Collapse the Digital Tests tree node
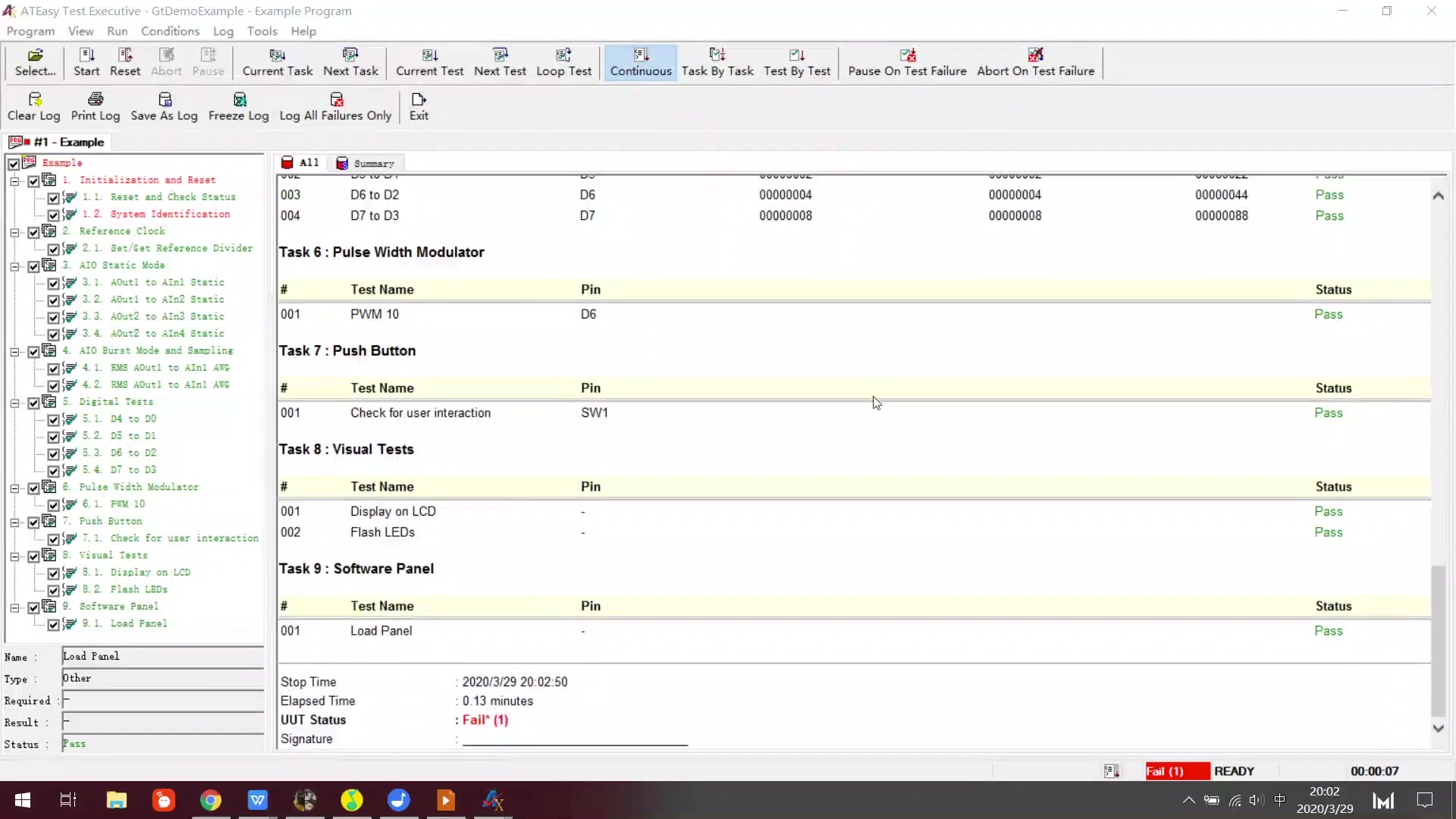The width and height of the screenshot is (1456, 819). (14, 403)
